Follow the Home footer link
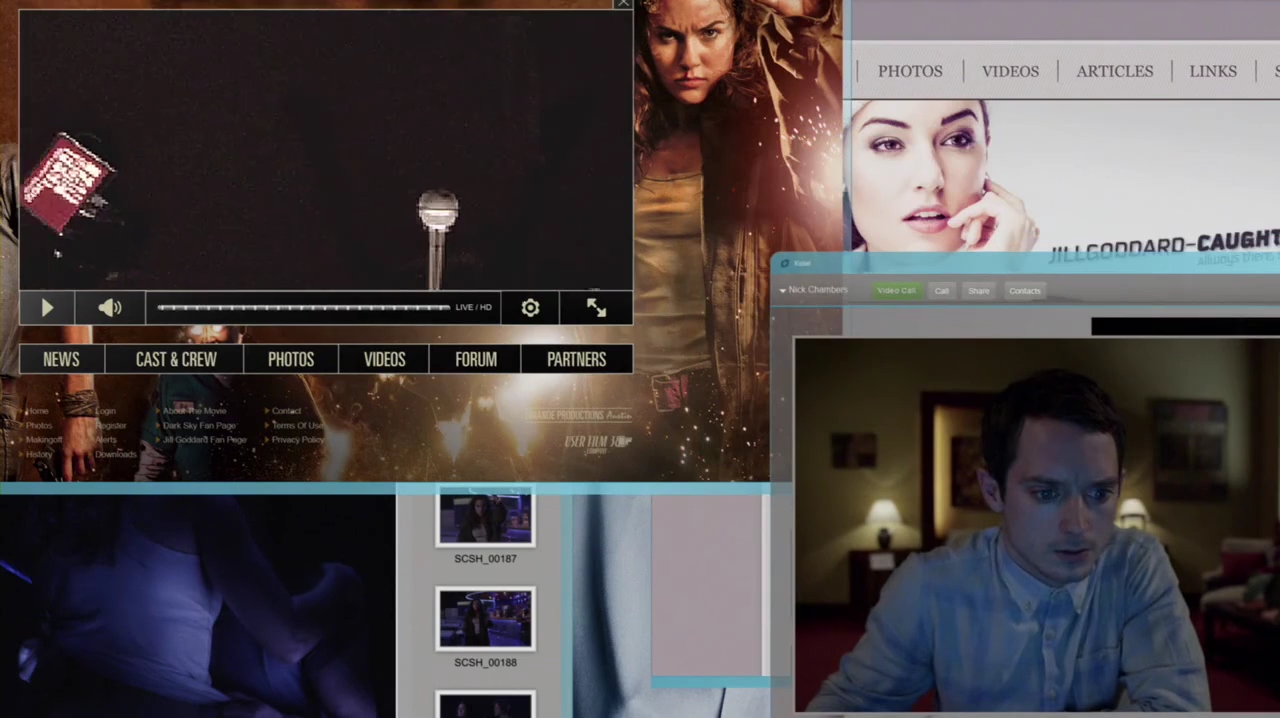This screenshot has height=718, width=1280. 38,411
